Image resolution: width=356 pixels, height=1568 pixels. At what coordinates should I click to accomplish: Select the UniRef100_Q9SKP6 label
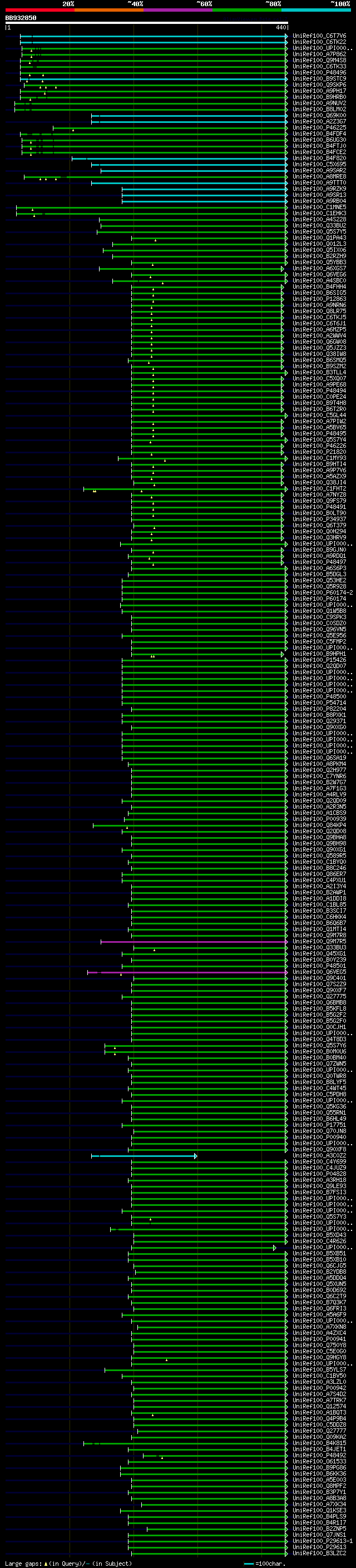pyautogui.click(x=319, y=85)
